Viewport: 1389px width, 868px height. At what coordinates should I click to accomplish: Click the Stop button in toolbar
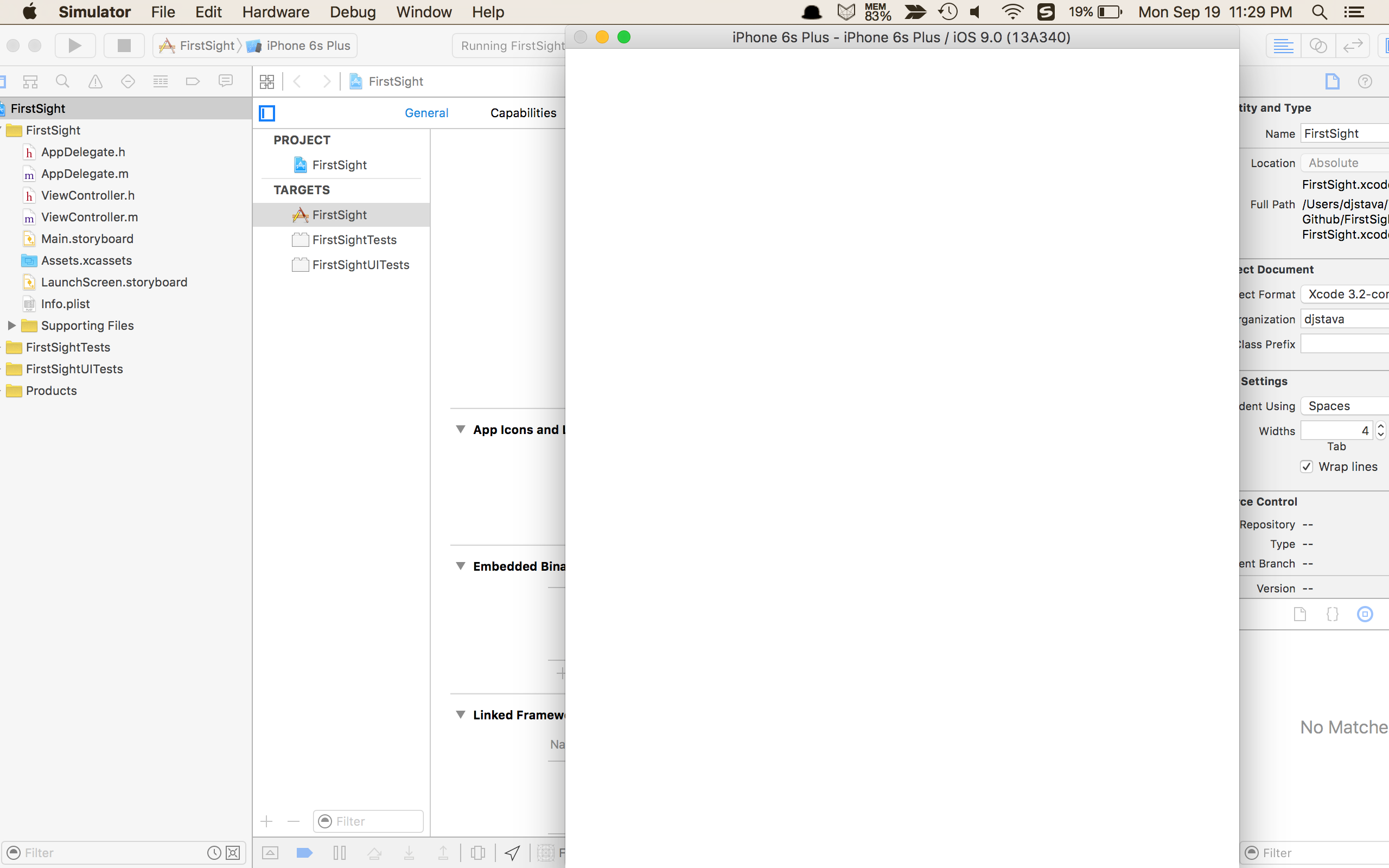tap(123, 46)
